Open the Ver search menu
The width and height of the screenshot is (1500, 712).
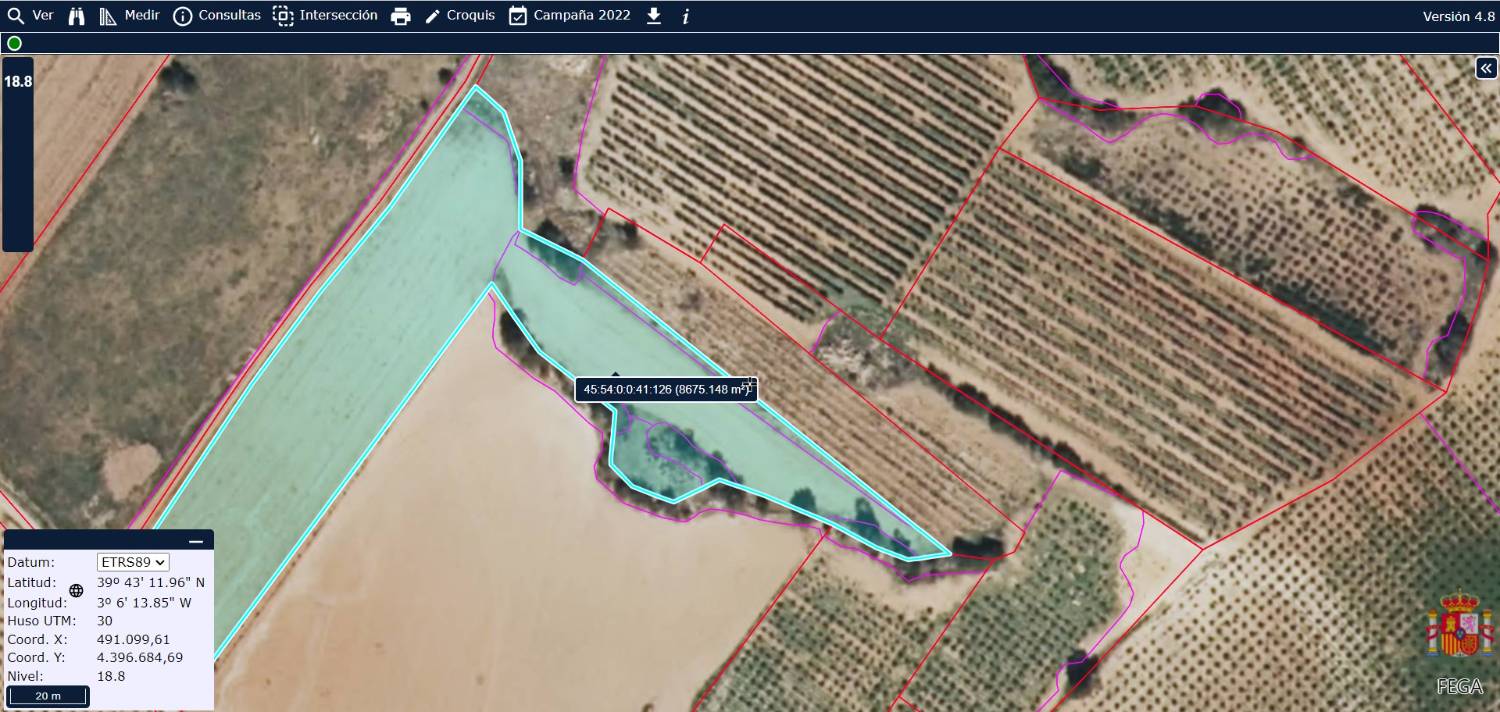click(30, 16)
